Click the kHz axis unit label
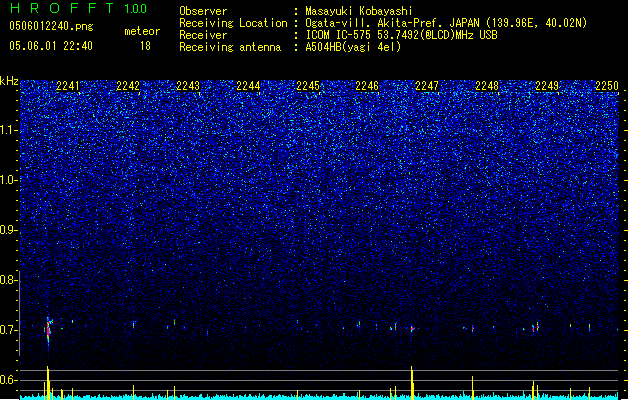 click(x=9, y=81)
